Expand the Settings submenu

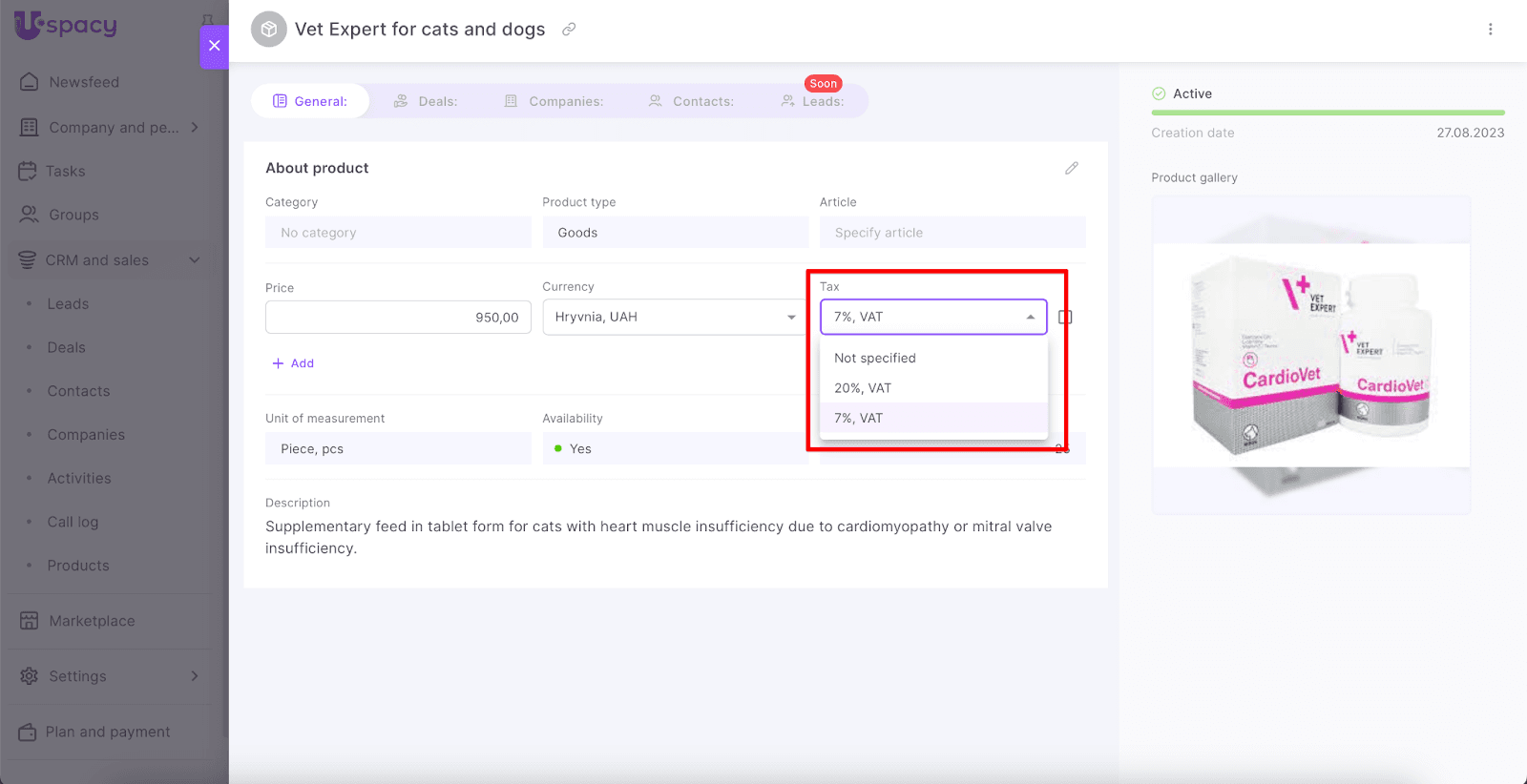point(195,676)
